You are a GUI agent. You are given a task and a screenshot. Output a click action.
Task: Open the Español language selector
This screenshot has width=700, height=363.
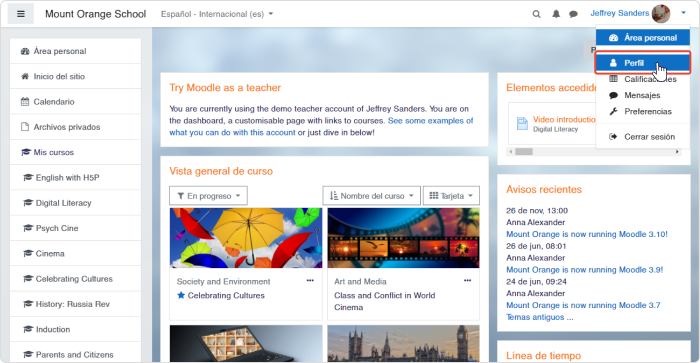coord(217,14)
